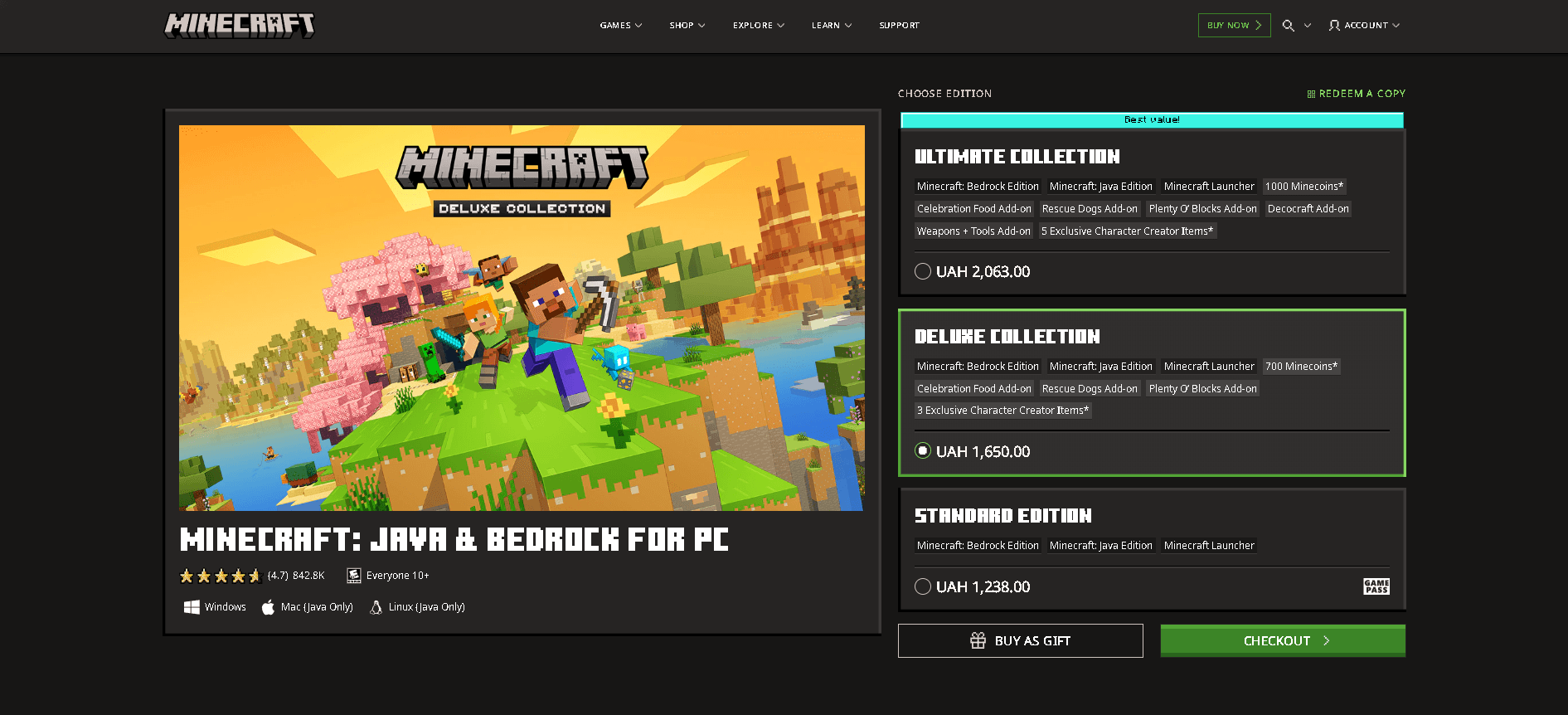Click the Ultimate Collection edition card title

click(1017, 157)
